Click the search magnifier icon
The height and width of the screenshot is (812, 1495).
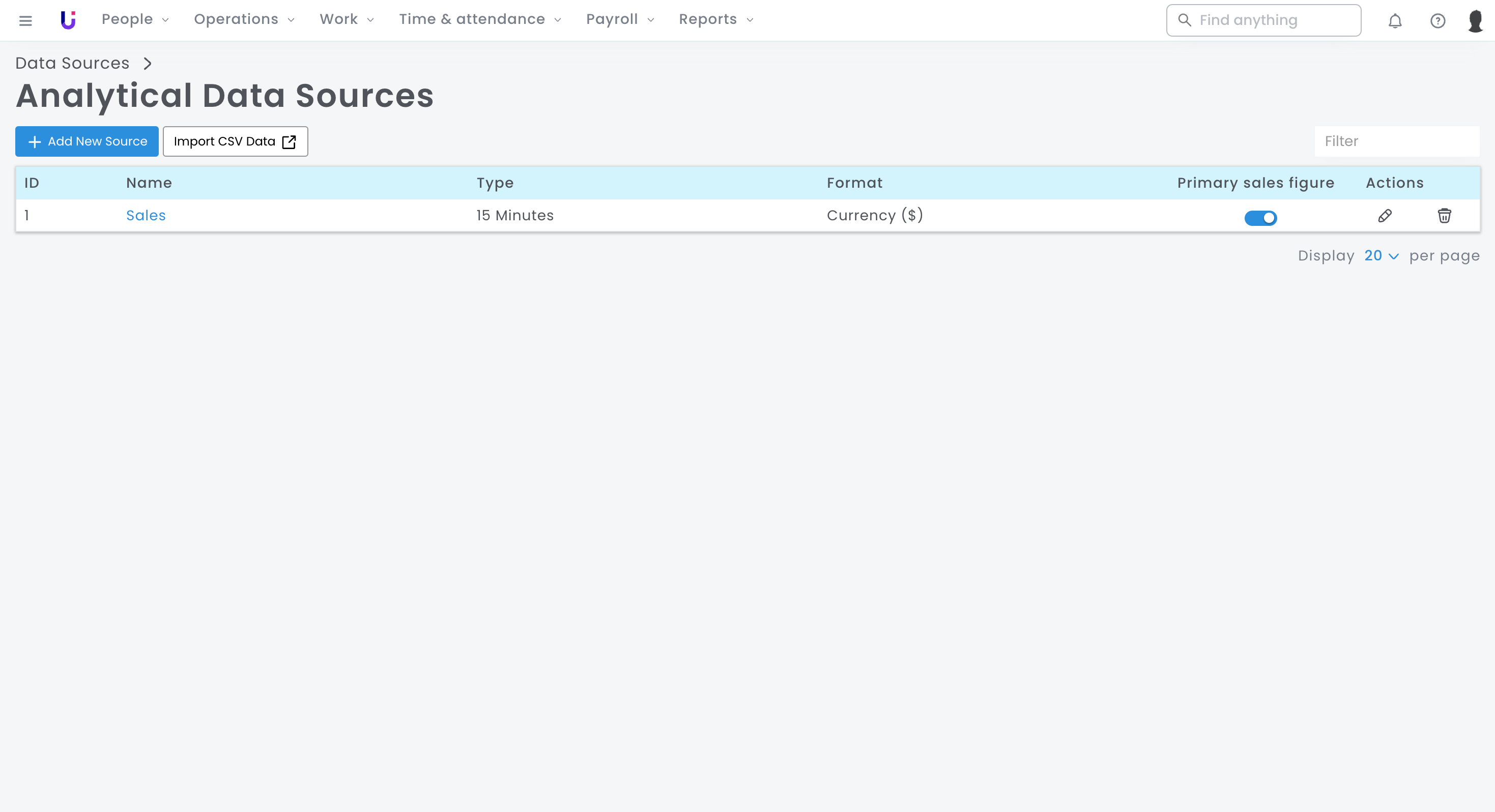[1185, 20]
